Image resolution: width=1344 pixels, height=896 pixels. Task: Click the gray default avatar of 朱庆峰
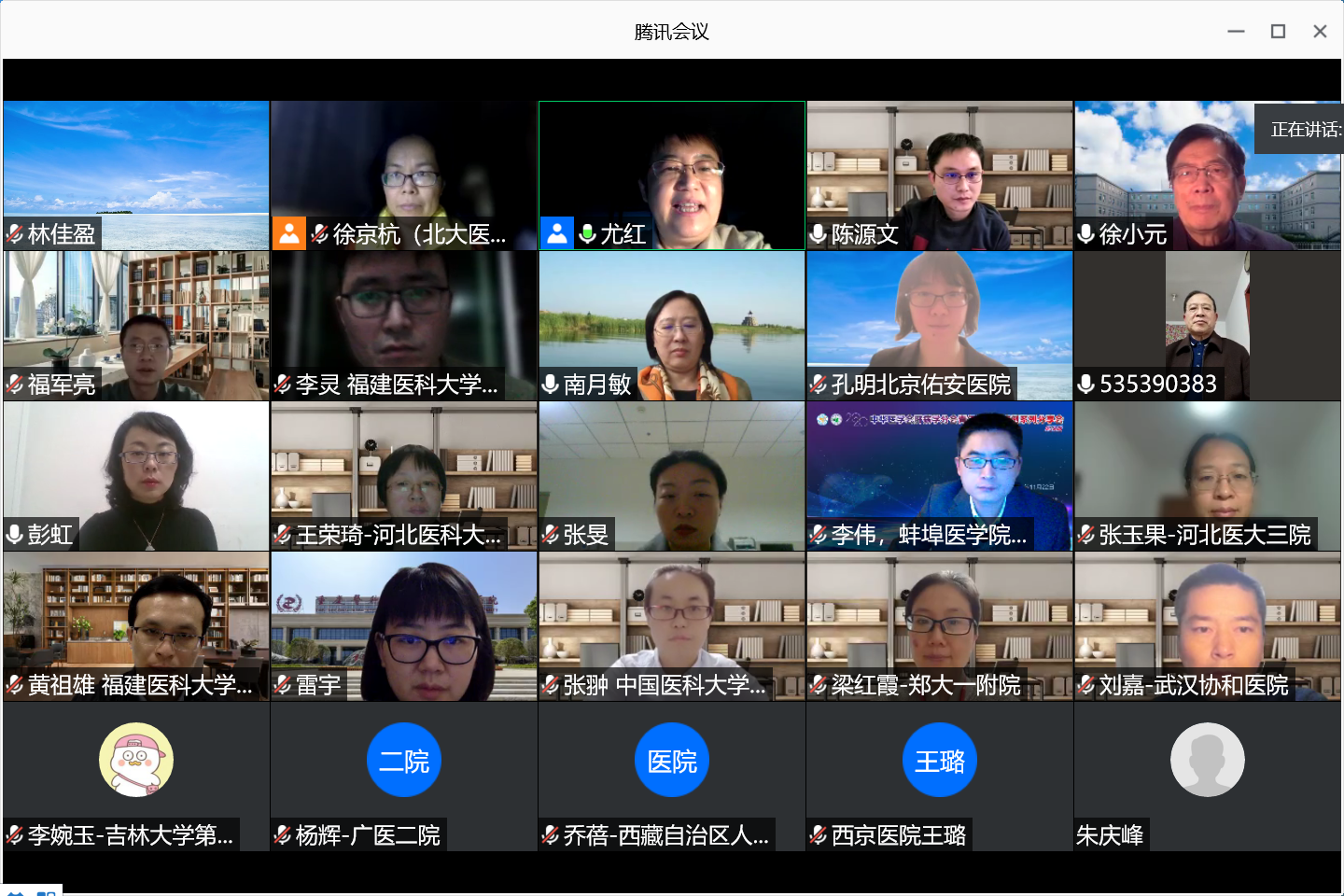tap(1208, 760)
